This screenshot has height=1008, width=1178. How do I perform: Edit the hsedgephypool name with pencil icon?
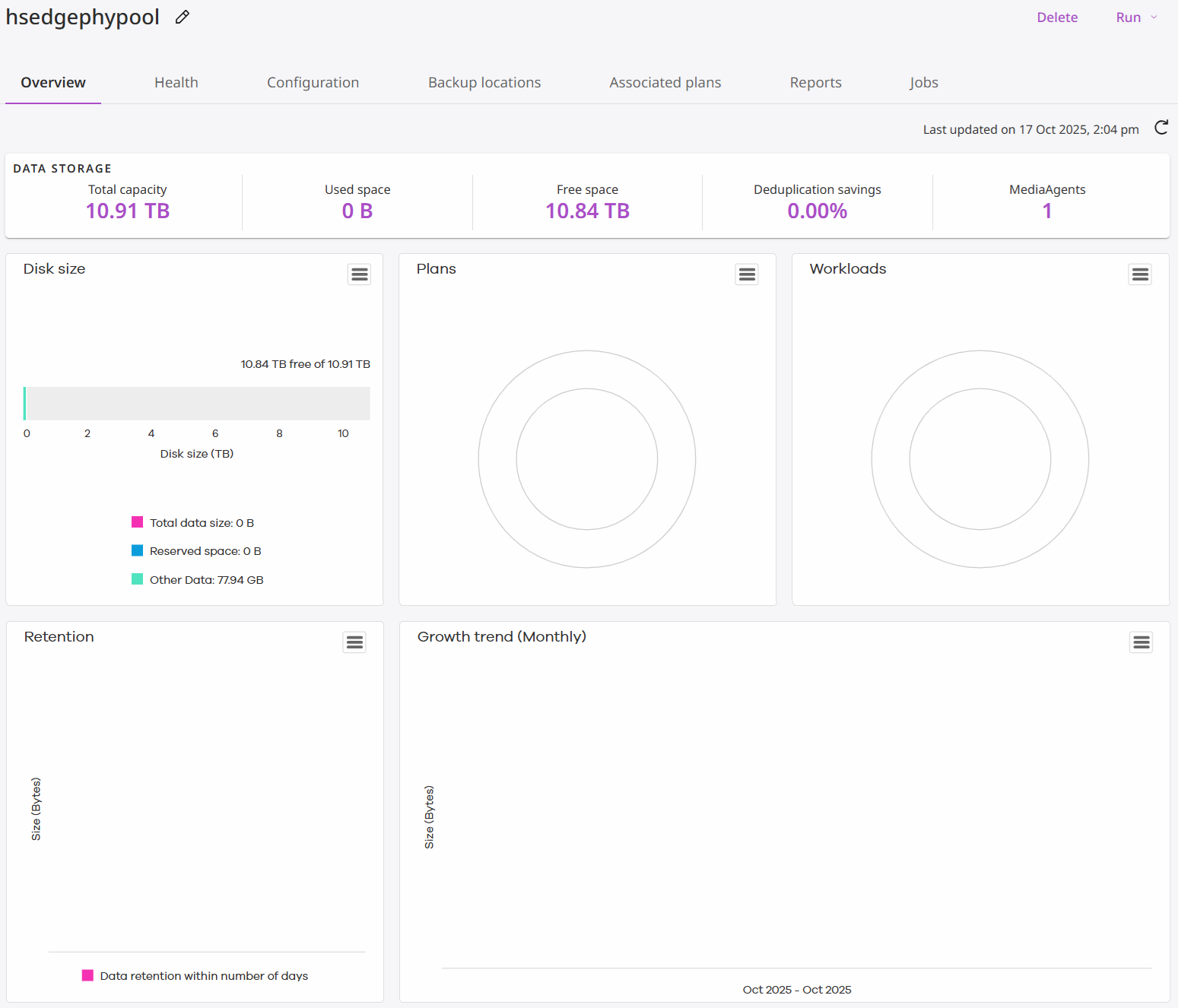(x=182, y=17)
